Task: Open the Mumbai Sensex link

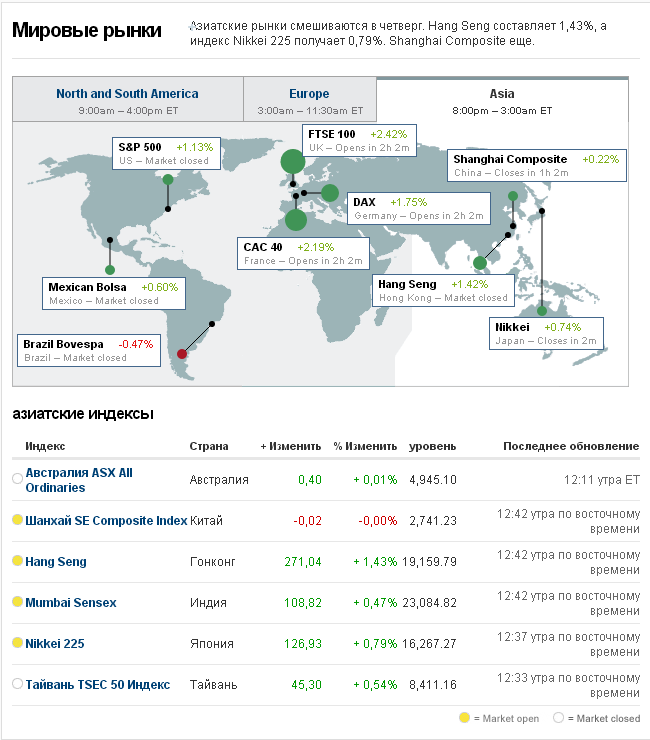Action: (x=71, y=603)
